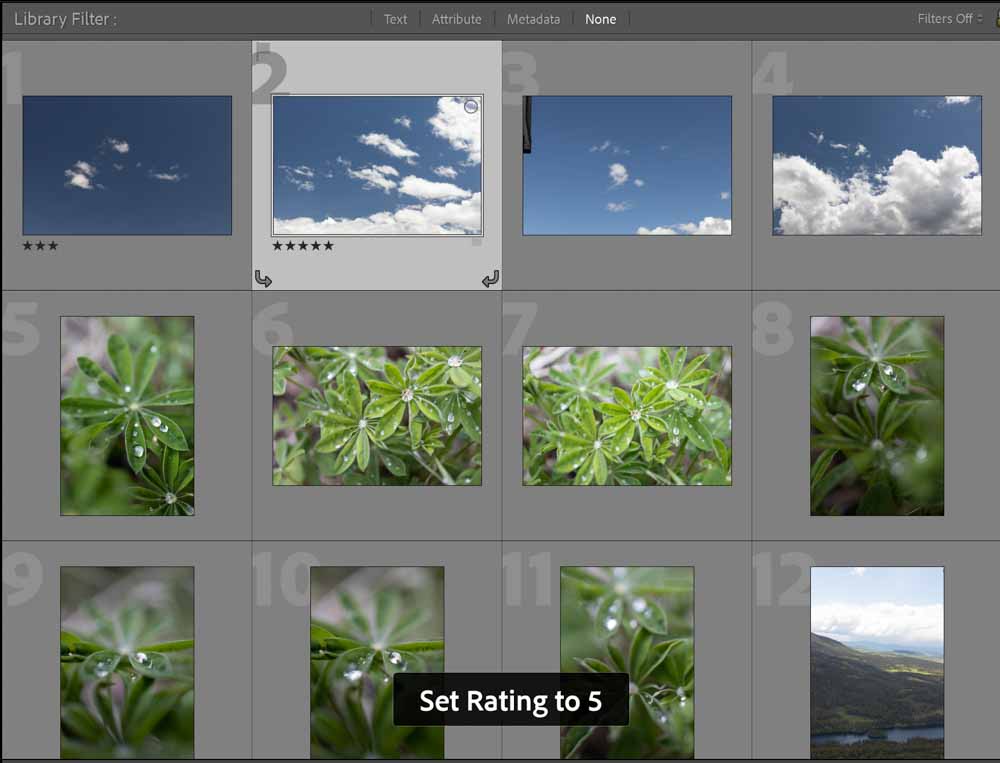Toggle quick collection circle on photo 2
The width and height of the screenshot is (1000, 763).
(x=471, y=107)
